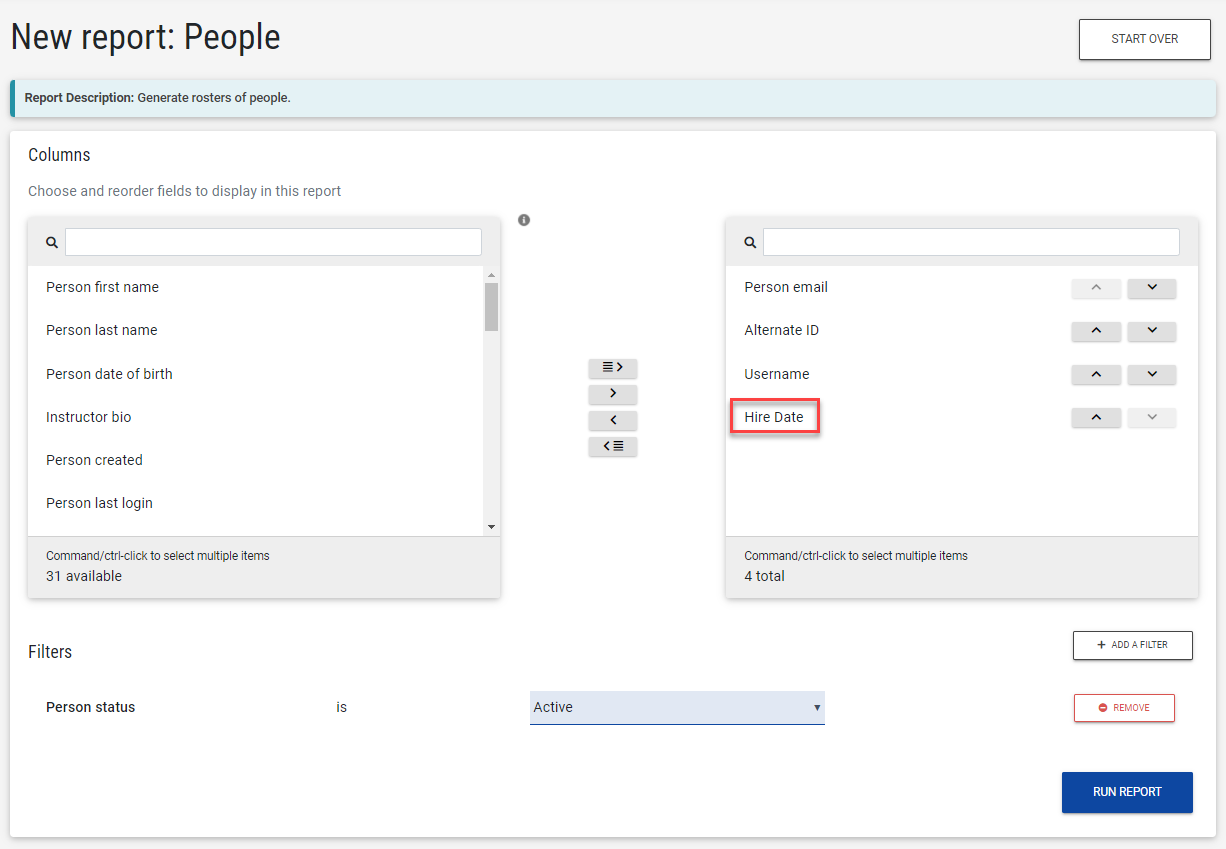The image size is (1226, 849).
Task: Move Alternate ID up in order
Action: [1096, 331]
